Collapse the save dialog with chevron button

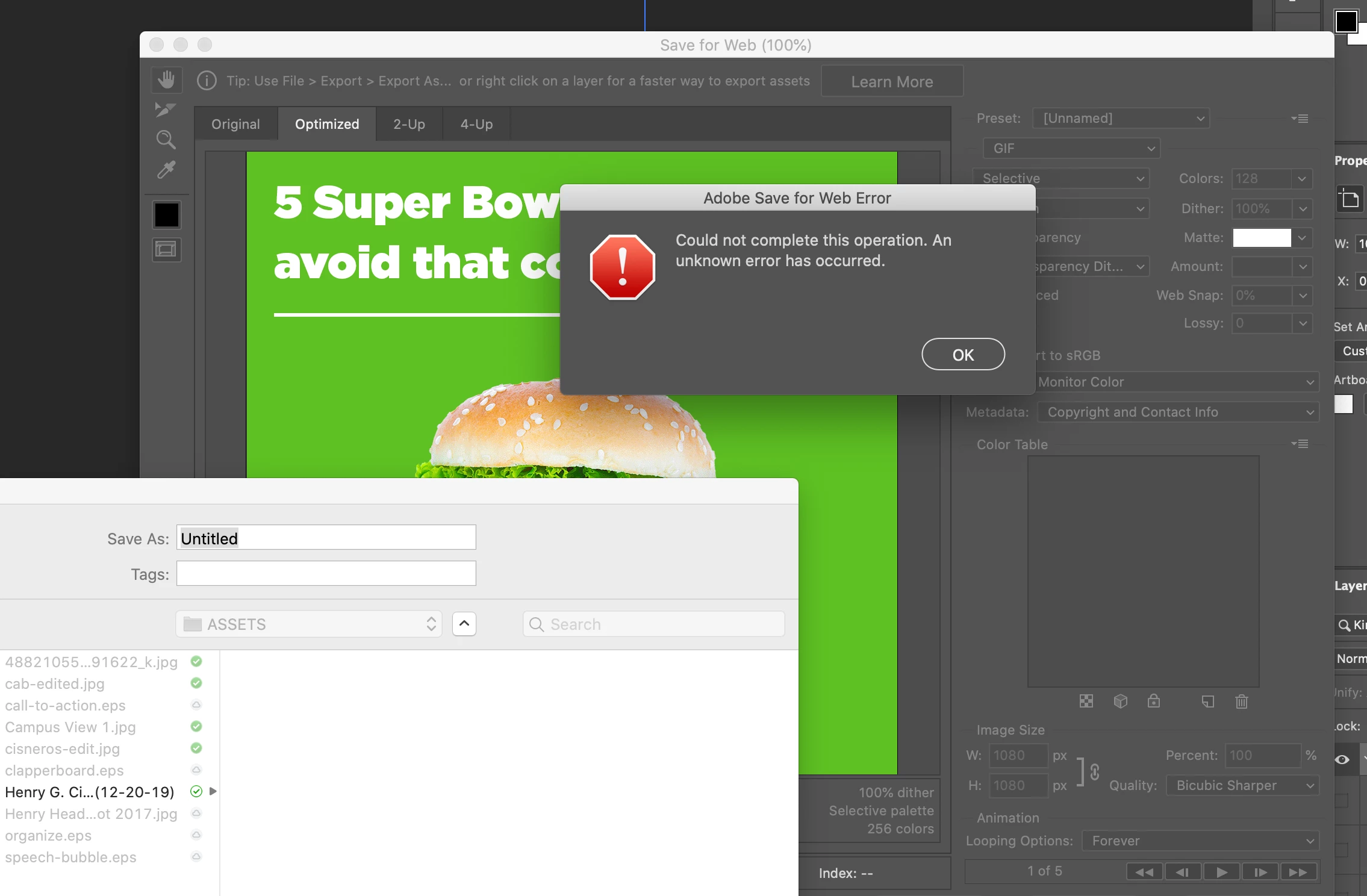coord(464,624)
